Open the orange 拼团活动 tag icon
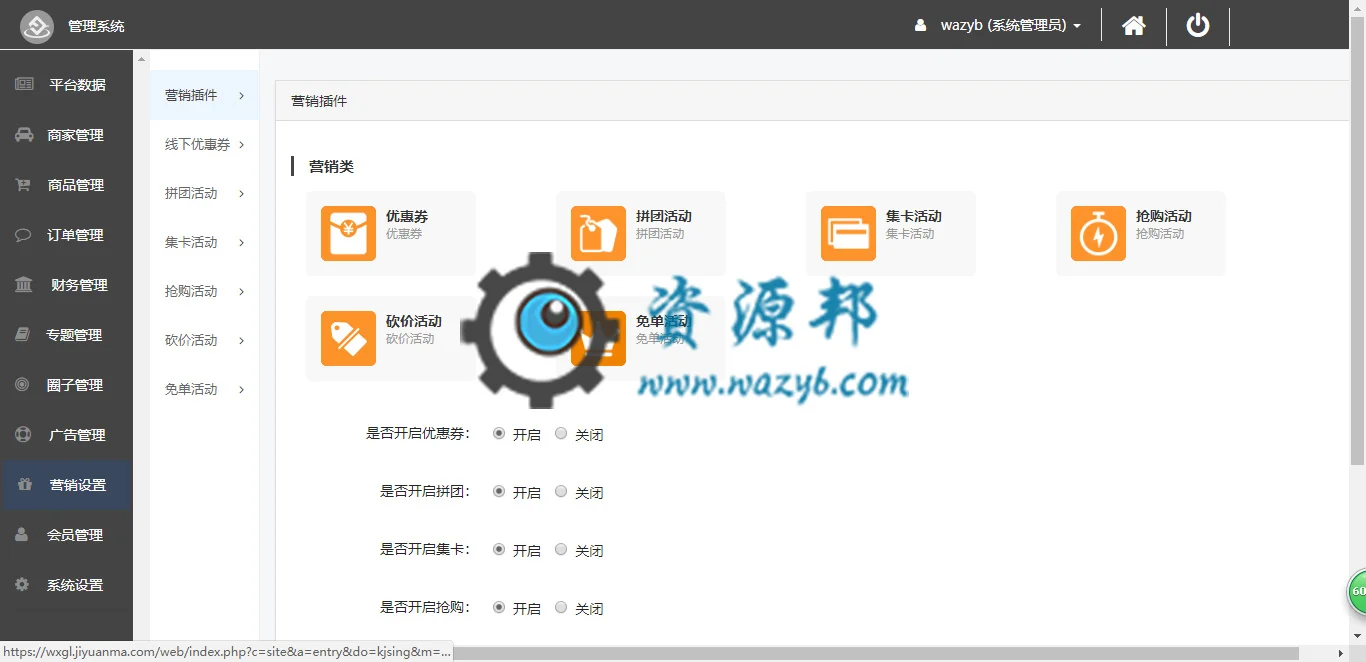 [598, 233]
